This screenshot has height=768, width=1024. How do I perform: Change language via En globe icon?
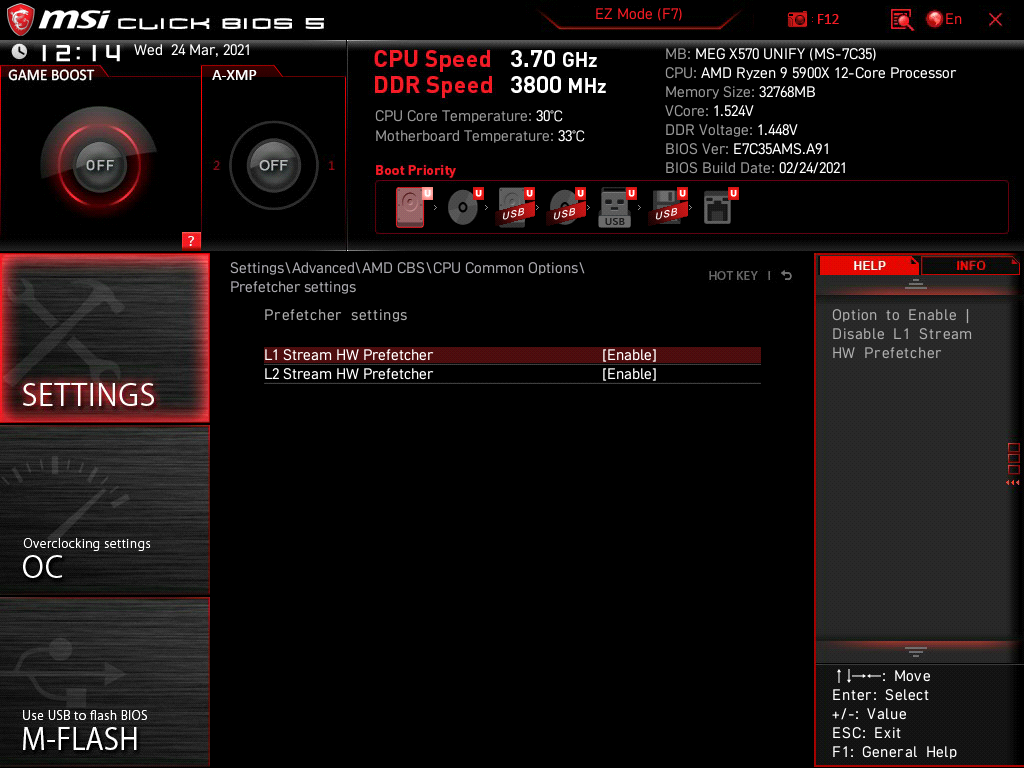[x=944, y=20]
